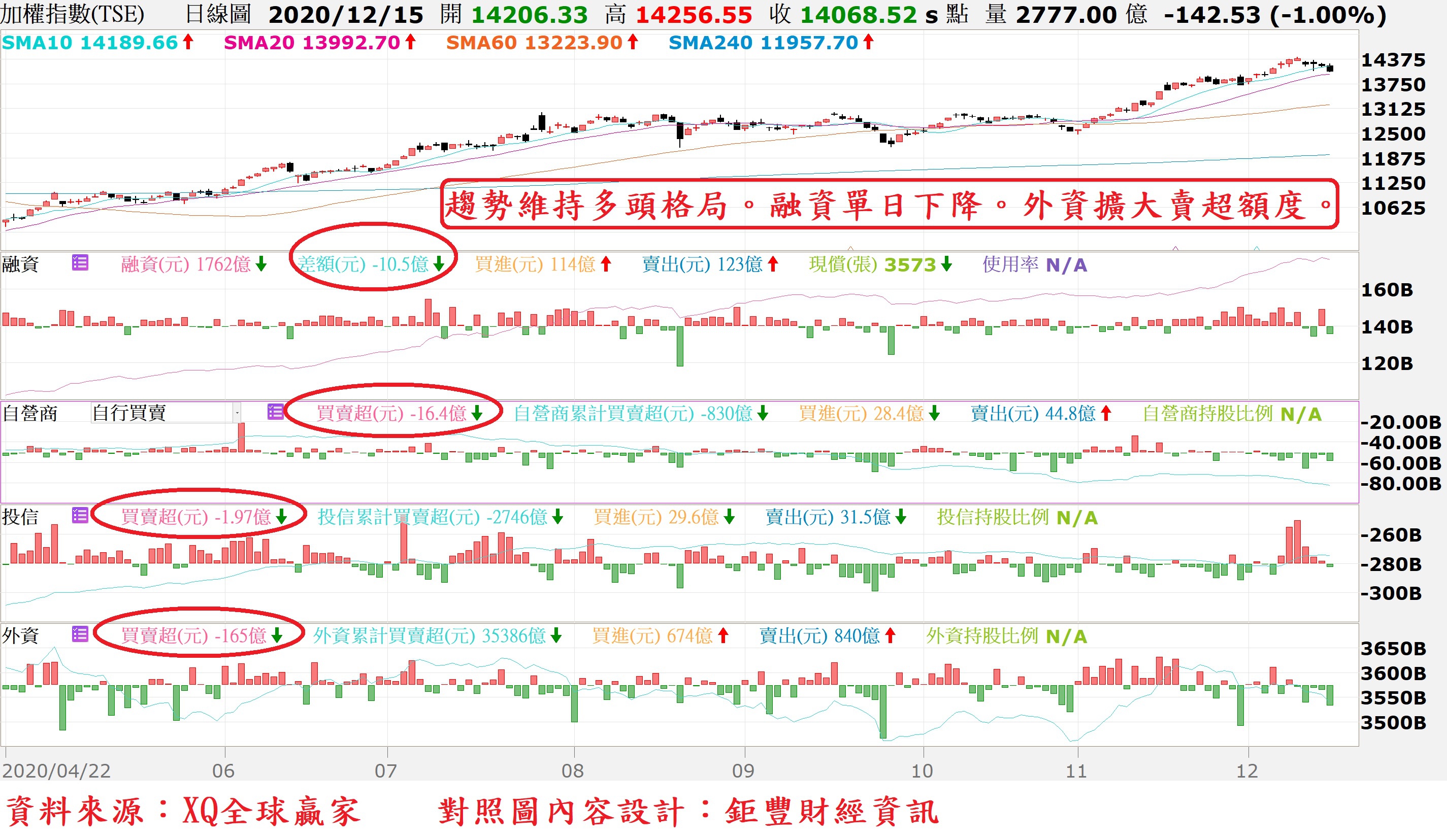Click 投信 買賣超(元) -1.97億 value
Viewport: 1447px width, 840px height.
click(196, 517)
